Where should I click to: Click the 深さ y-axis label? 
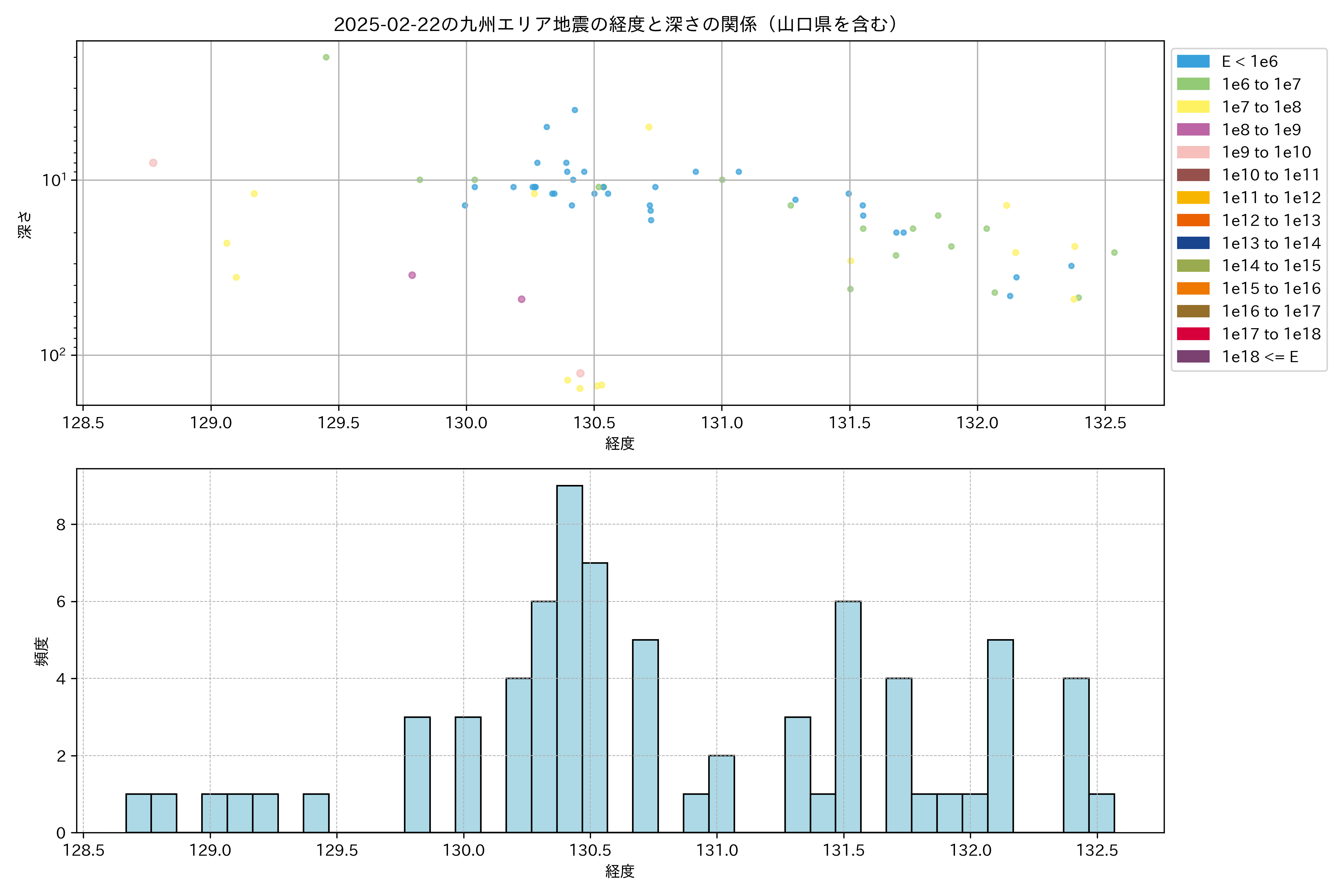point(25,225)
